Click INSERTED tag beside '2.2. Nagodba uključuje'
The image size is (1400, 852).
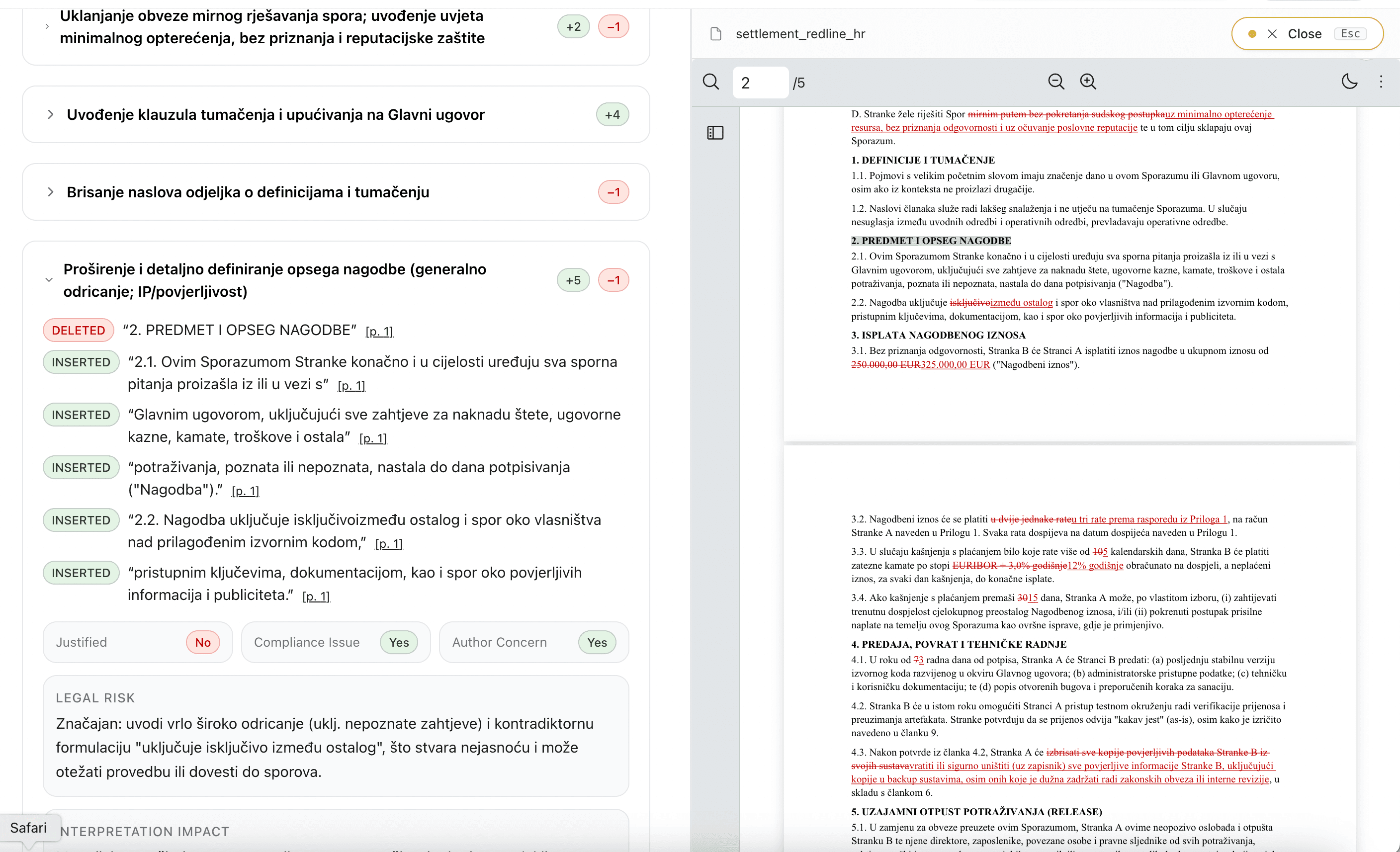[81, 520]
